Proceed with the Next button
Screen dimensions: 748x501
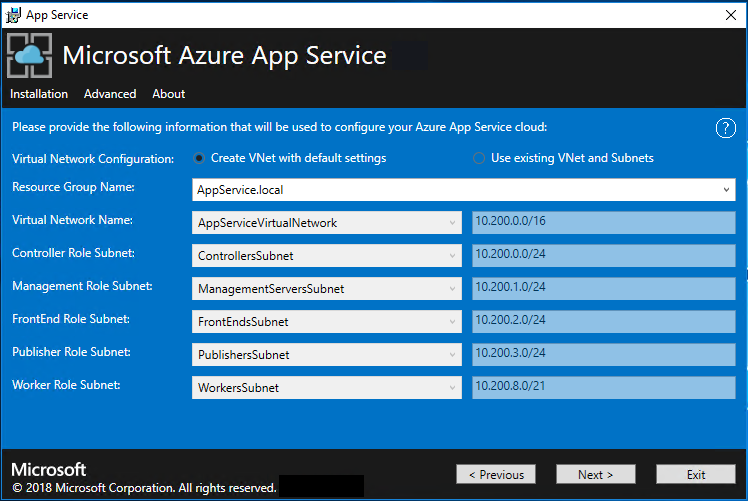[595, 474]
